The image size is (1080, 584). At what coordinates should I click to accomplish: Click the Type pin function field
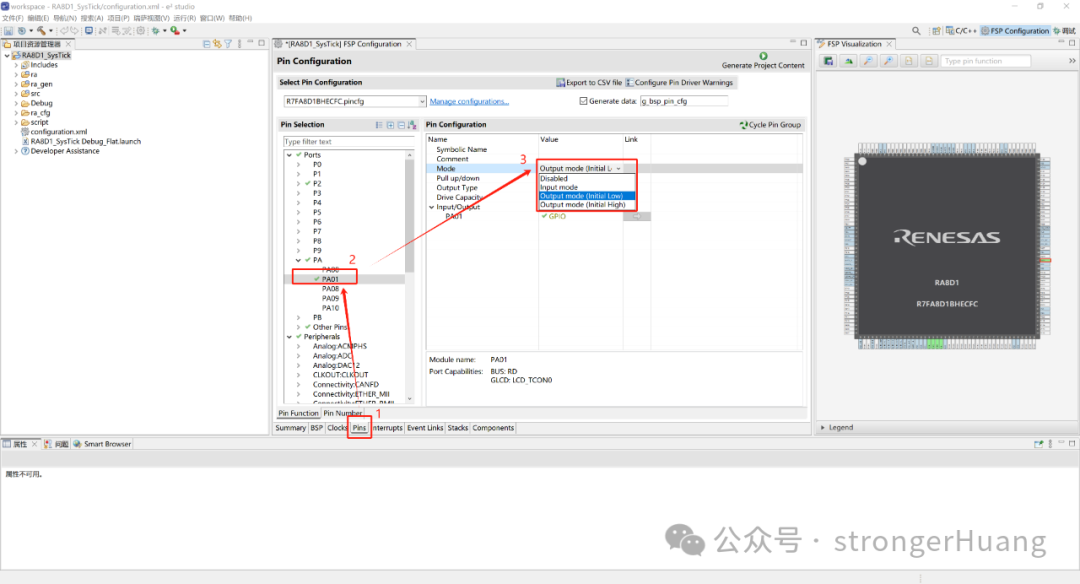[x=985, y=61]
